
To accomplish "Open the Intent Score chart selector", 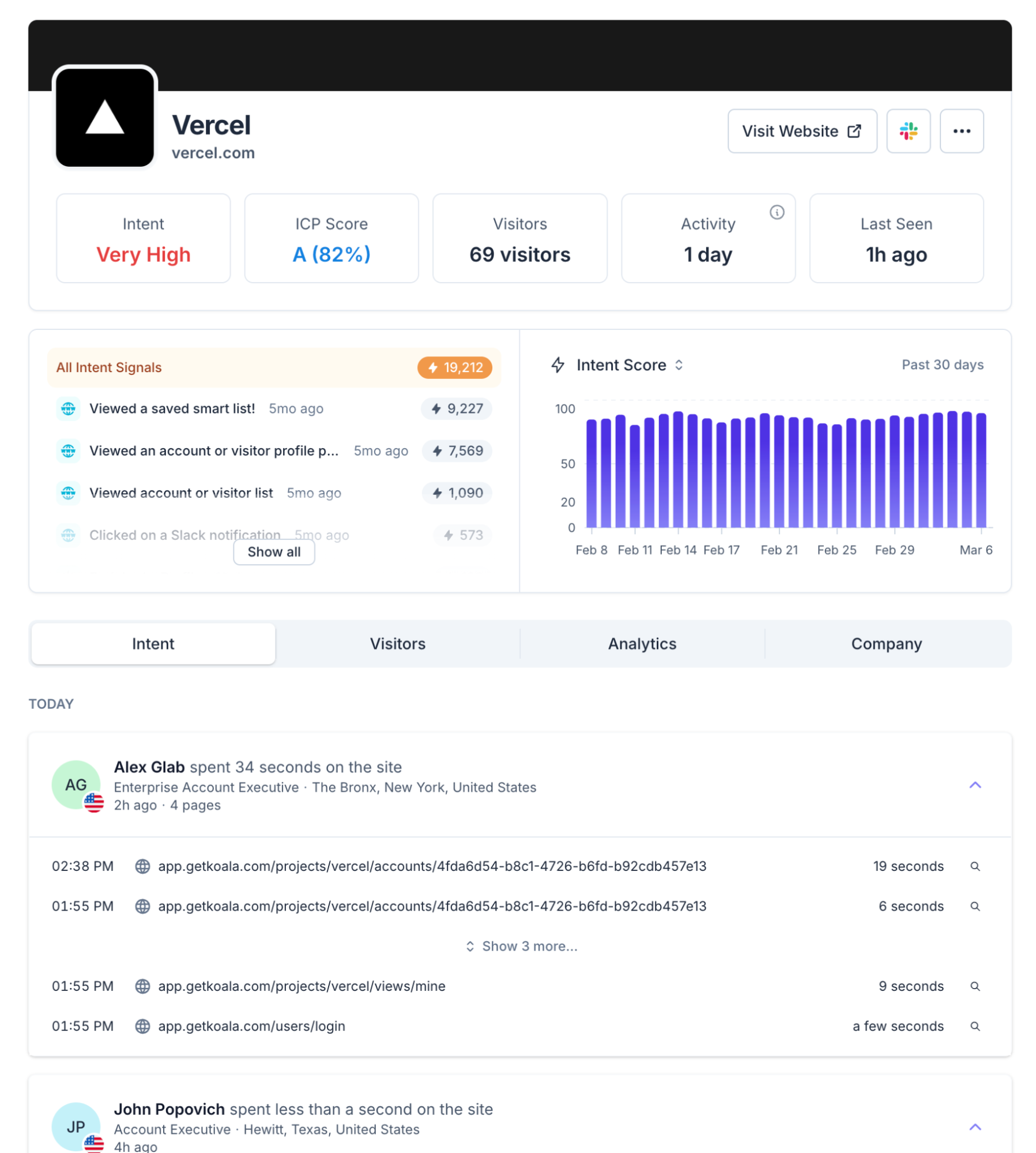I will coord(631,365).
